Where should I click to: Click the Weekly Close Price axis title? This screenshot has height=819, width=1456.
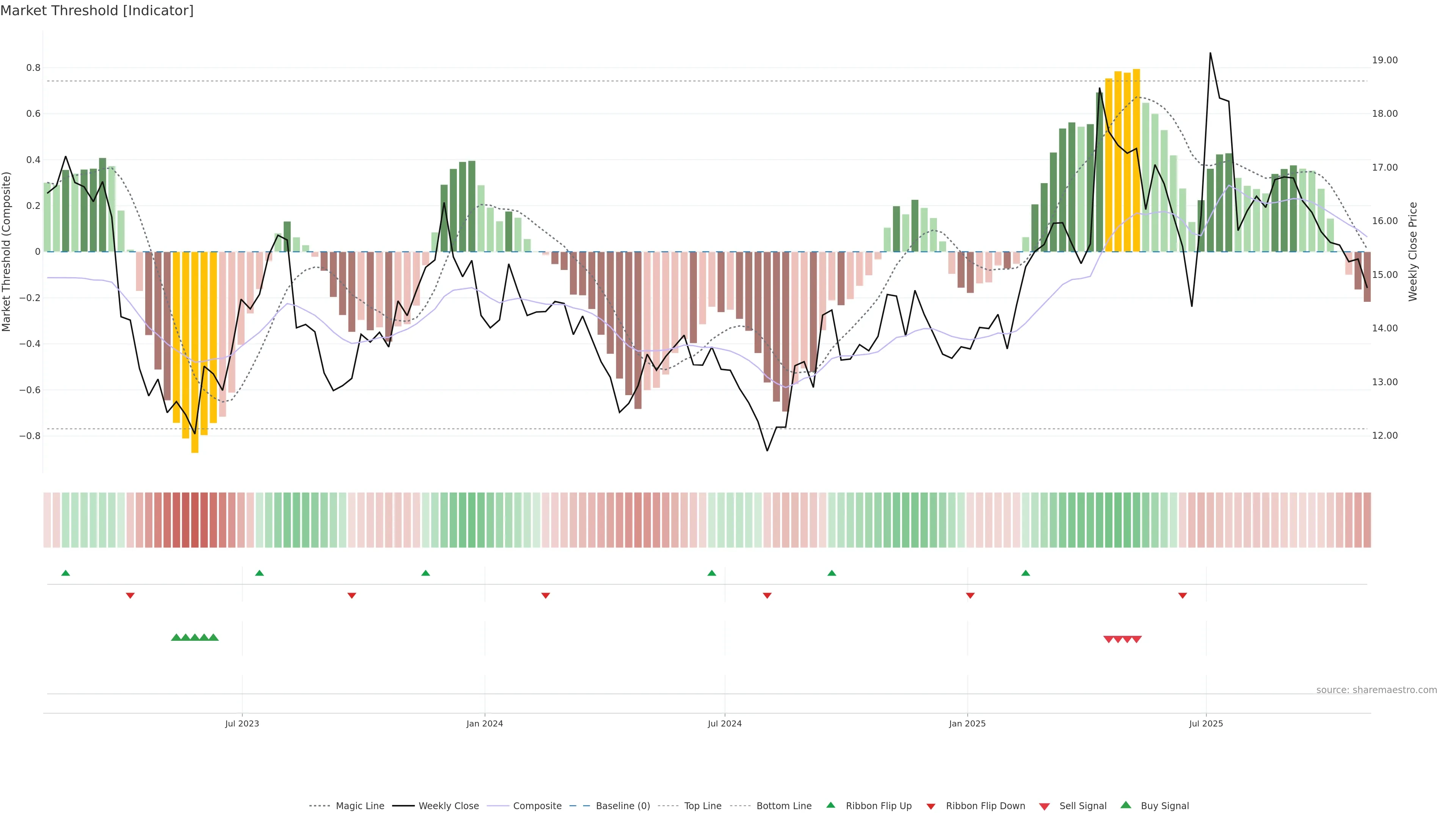point(1413,251)
